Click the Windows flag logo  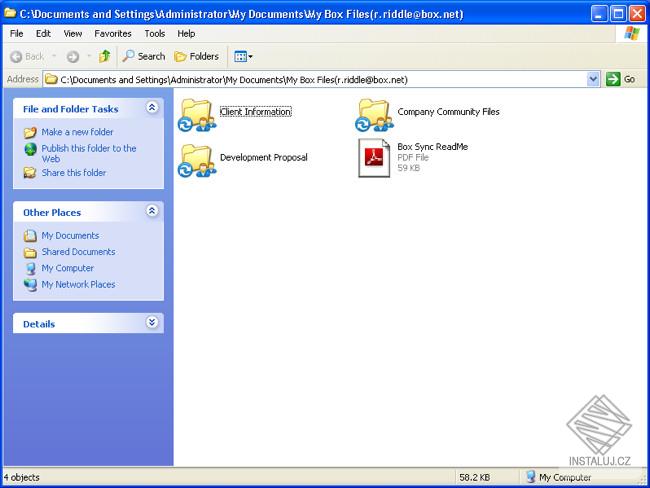[x=631, y=33]
